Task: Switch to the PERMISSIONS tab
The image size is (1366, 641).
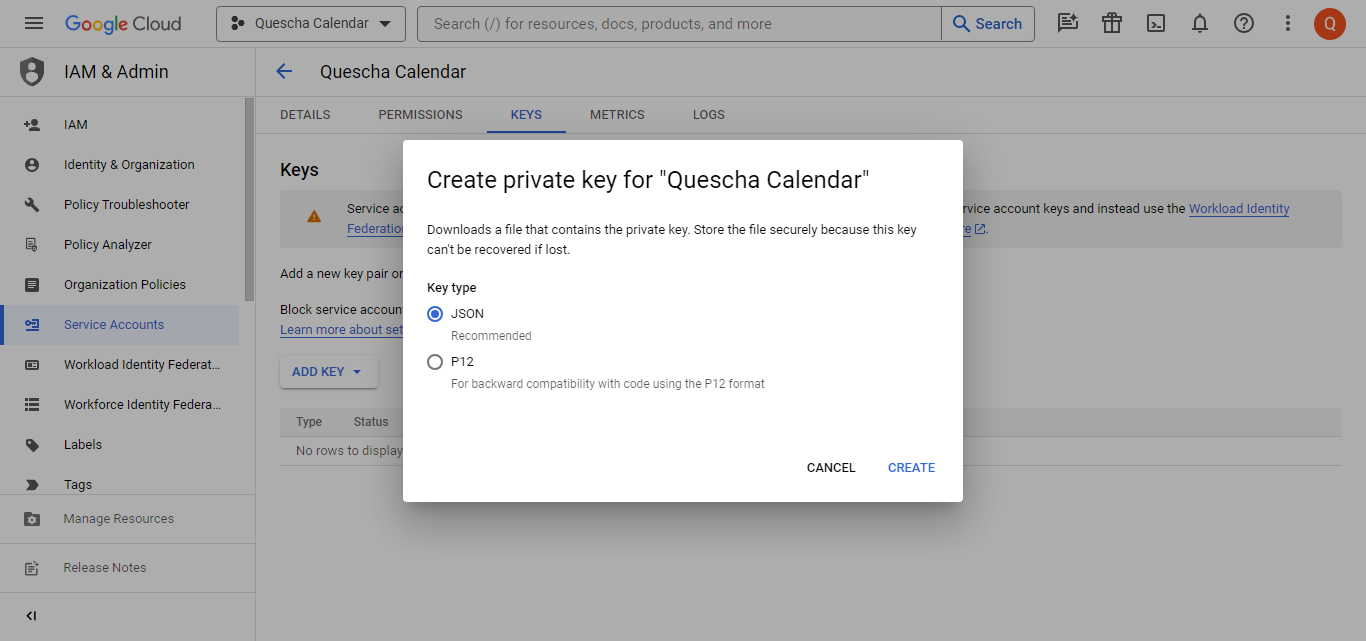Action: click(420, 115)
